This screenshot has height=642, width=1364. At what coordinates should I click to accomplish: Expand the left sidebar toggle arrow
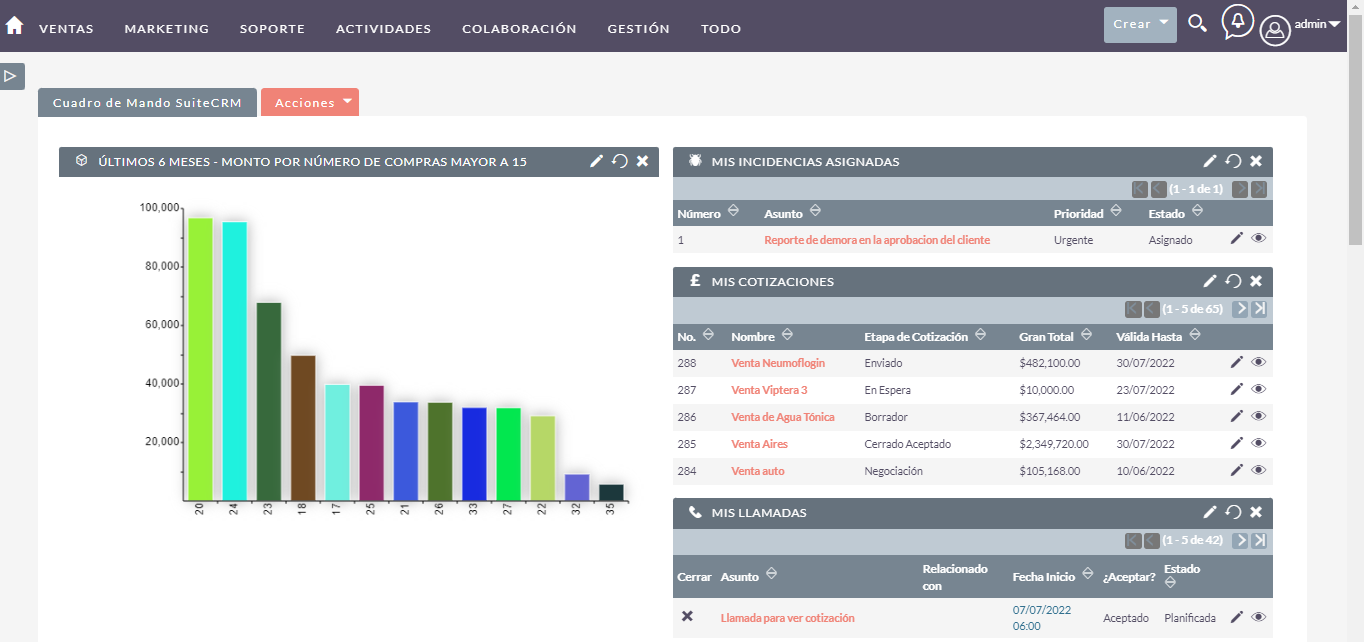tap(11, 76)
